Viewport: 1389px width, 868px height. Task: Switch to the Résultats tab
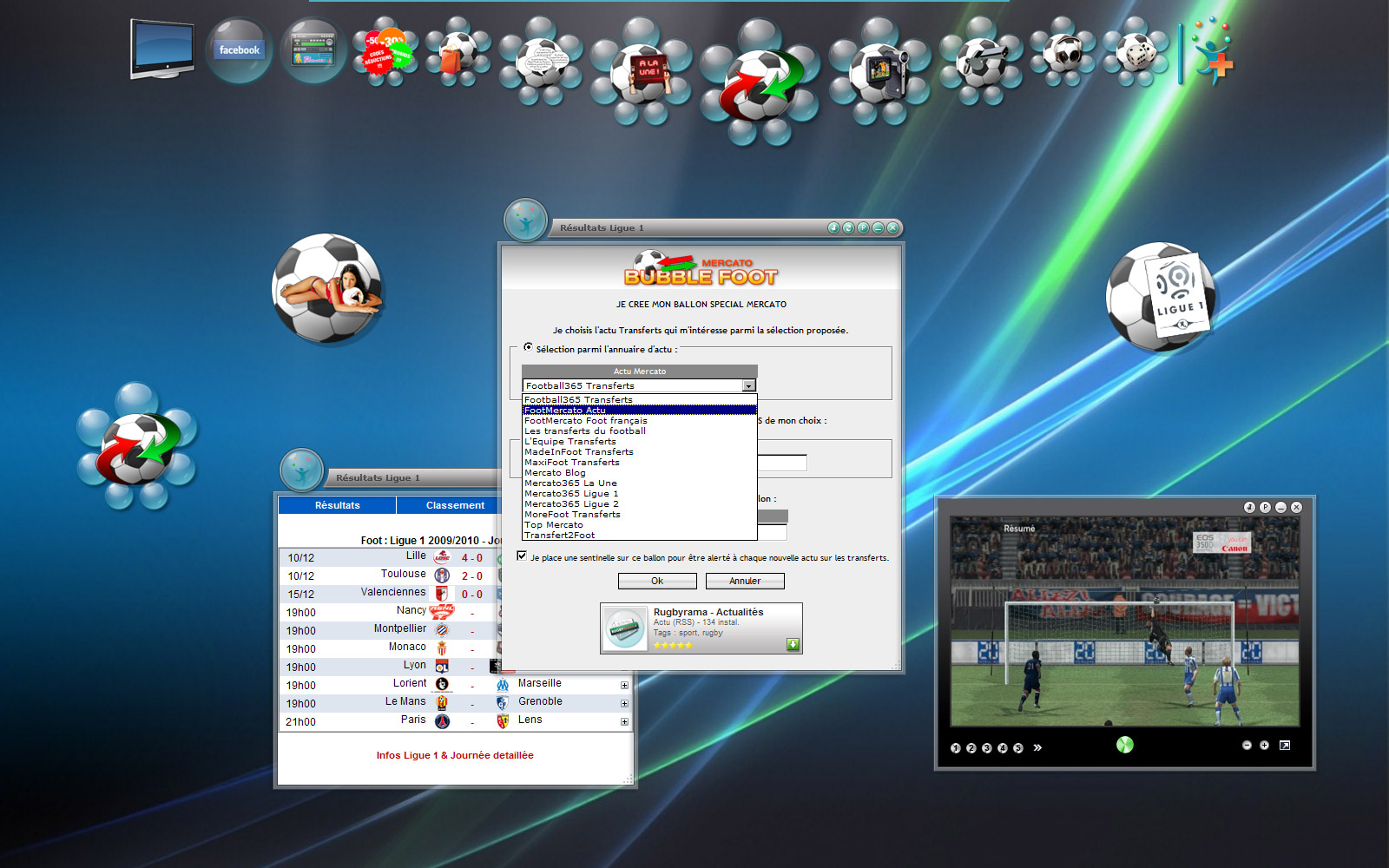(x=337, y=505)
